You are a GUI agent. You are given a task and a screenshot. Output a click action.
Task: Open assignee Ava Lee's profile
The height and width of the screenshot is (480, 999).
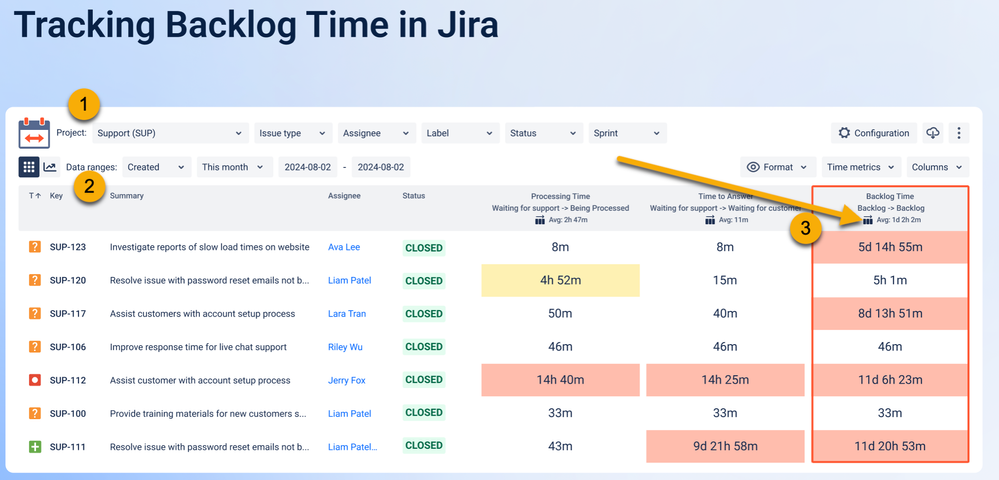click(x=344, y=247)
